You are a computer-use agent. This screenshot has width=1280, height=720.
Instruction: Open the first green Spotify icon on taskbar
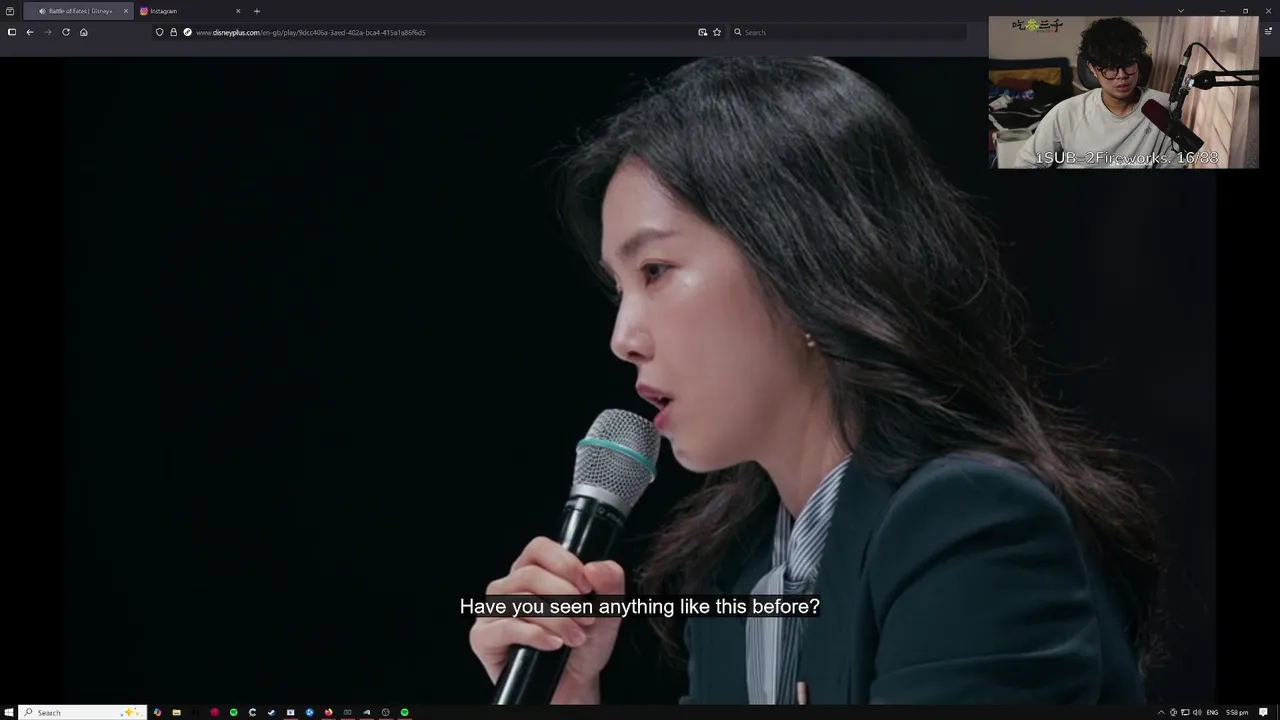pos(234,712)
